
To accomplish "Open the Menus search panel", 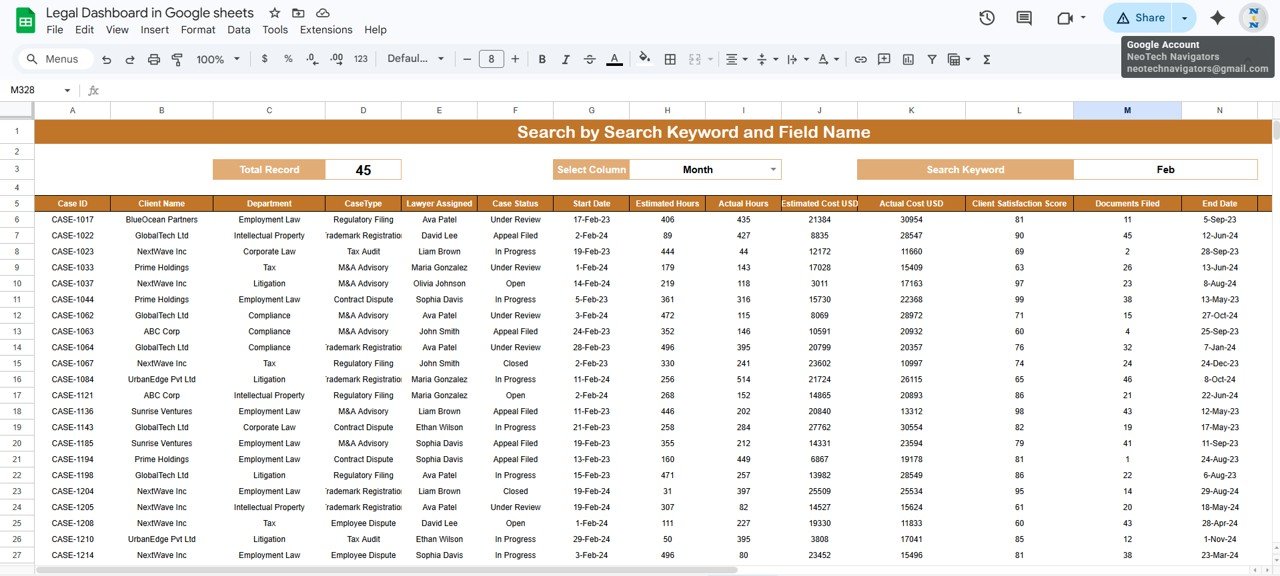I will (x=55, y=59).
